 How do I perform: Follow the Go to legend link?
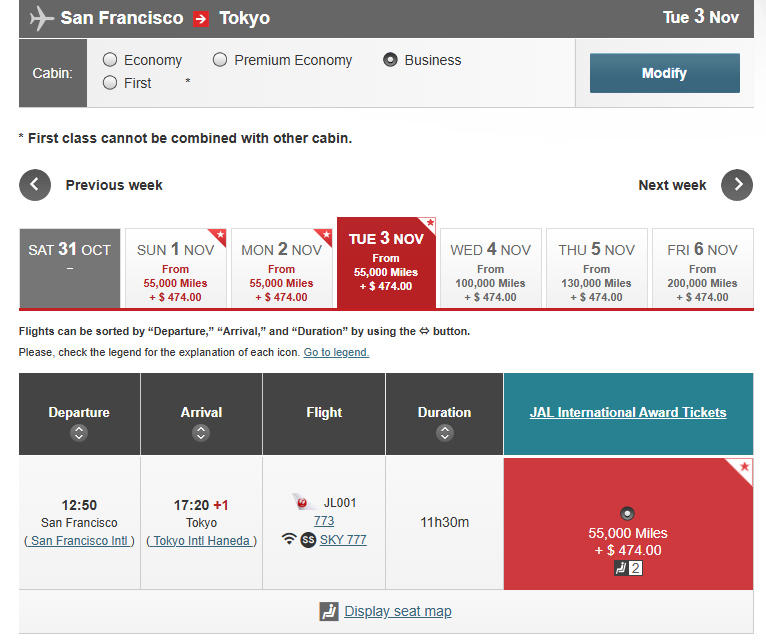pyautogui.click(x=336, y=352)
